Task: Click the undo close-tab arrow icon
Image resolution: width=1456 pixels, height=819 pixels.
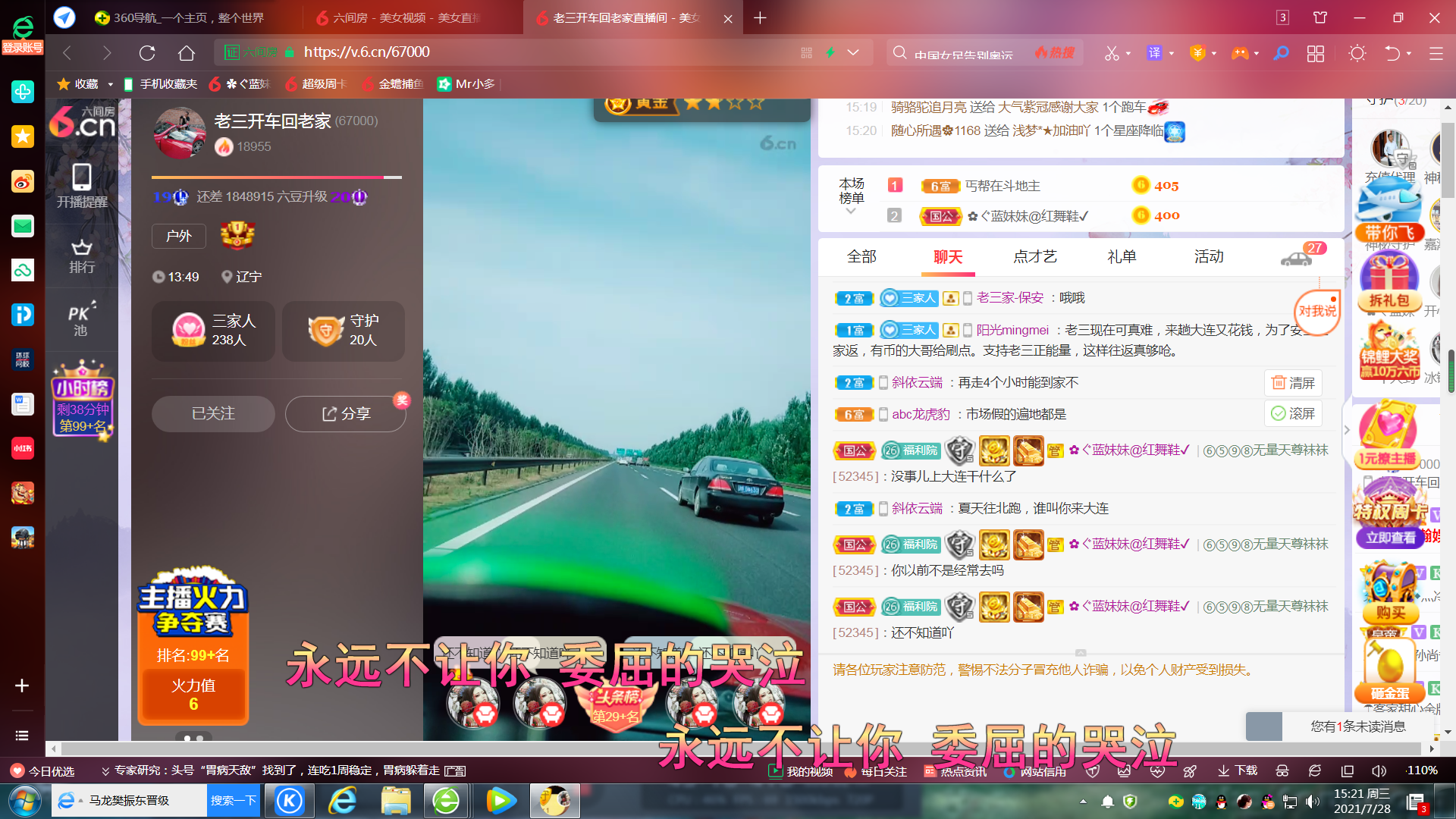Action: coord(1392,53)
